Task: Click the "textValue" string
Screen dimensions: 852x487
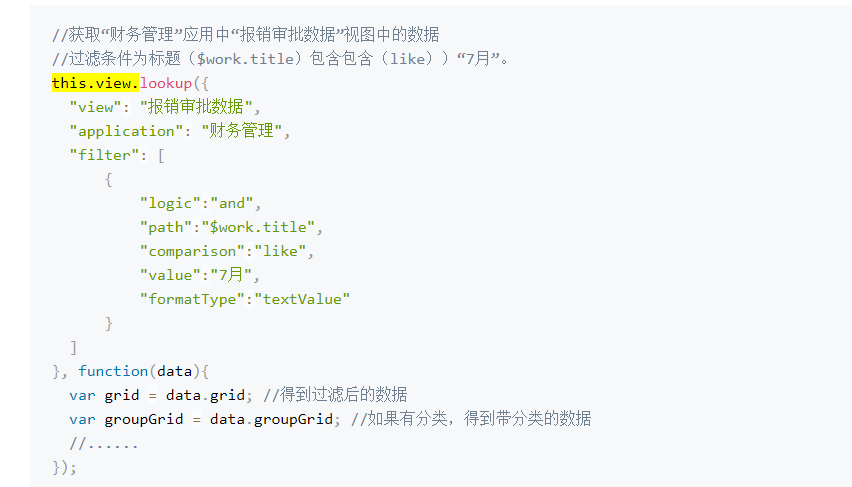Action: pos(301,299)
